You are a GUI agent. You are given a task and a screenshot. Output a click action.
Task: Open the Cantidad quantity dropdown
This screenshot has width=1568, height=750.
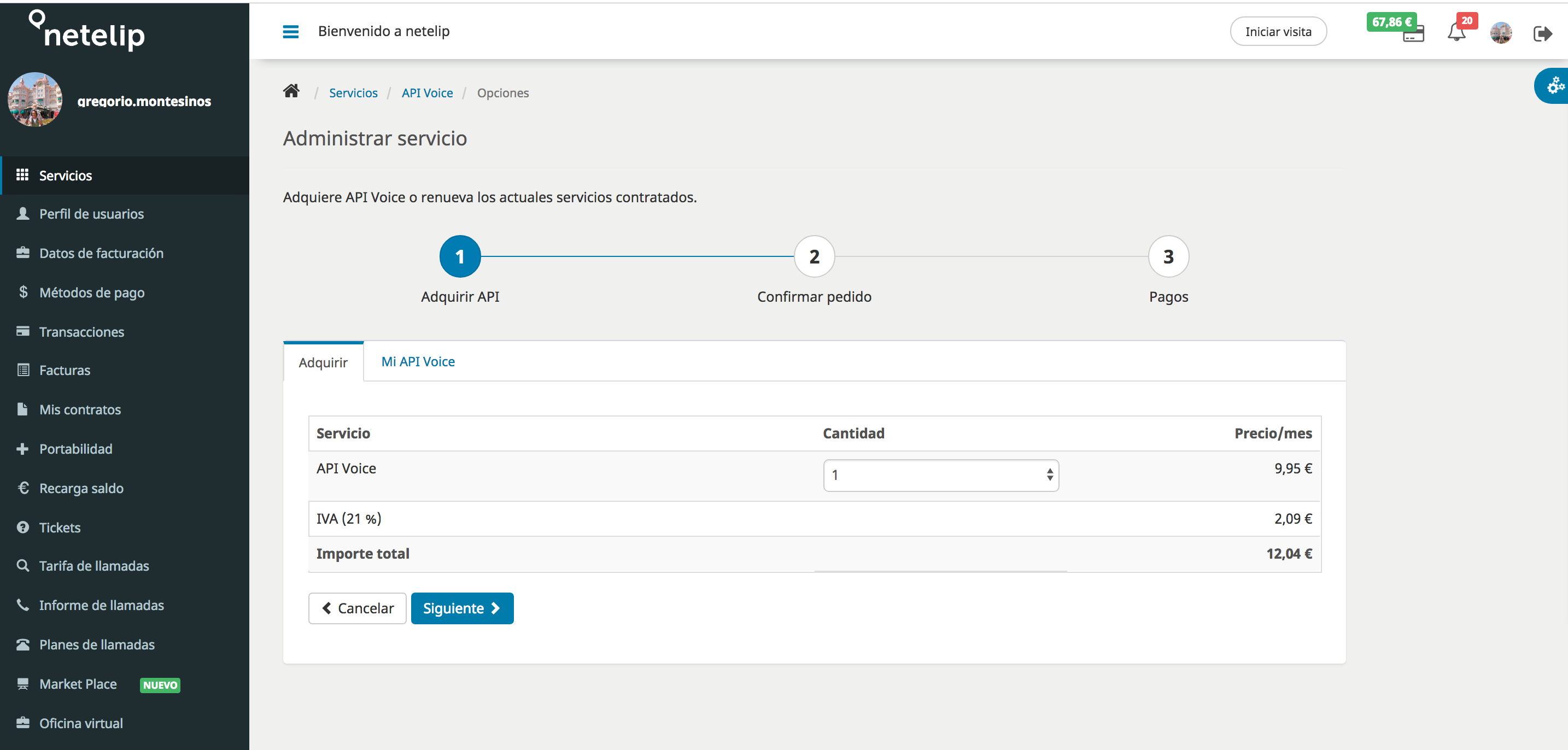pos(940,476)
